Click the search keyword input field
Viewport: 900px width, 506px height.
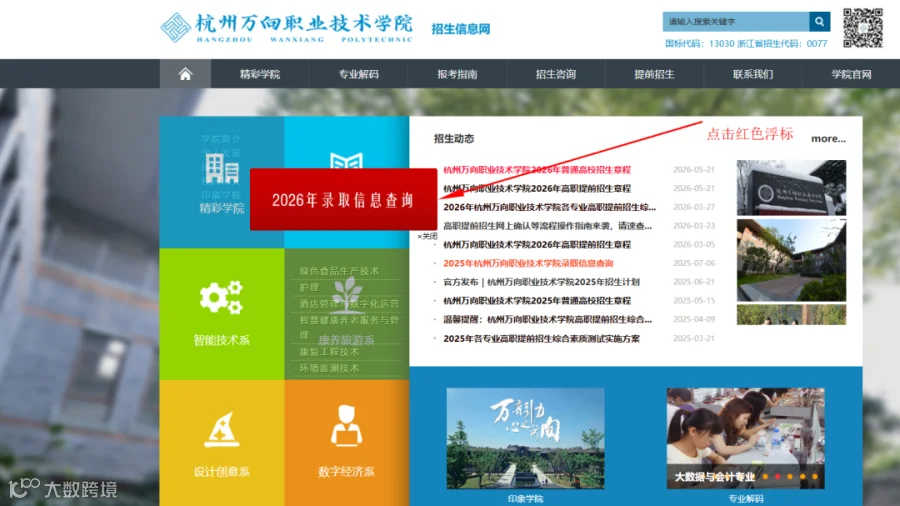coord(736,22)
